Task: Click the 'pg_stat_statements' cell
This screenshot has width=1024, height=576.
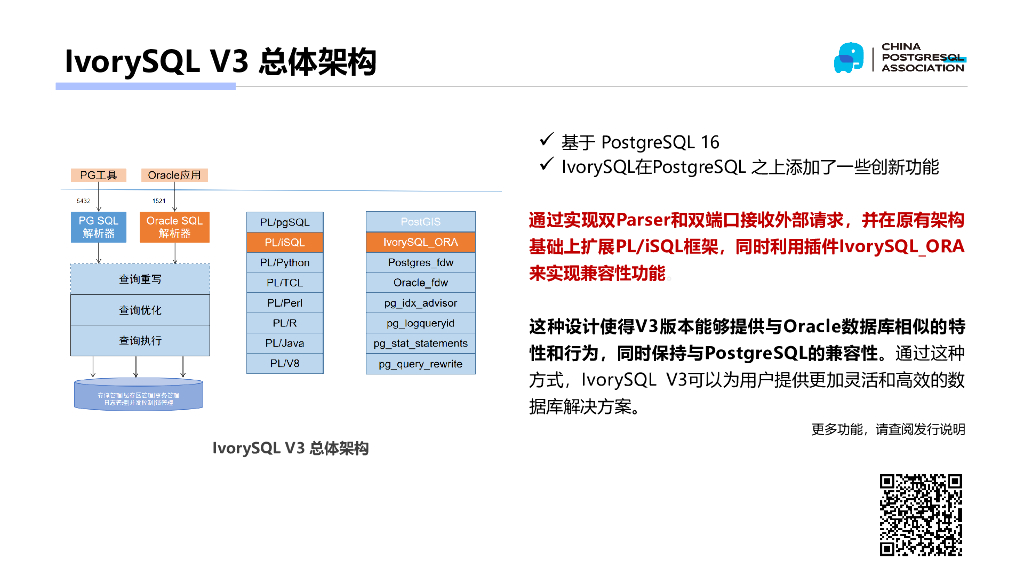Action: click(421, 344)
